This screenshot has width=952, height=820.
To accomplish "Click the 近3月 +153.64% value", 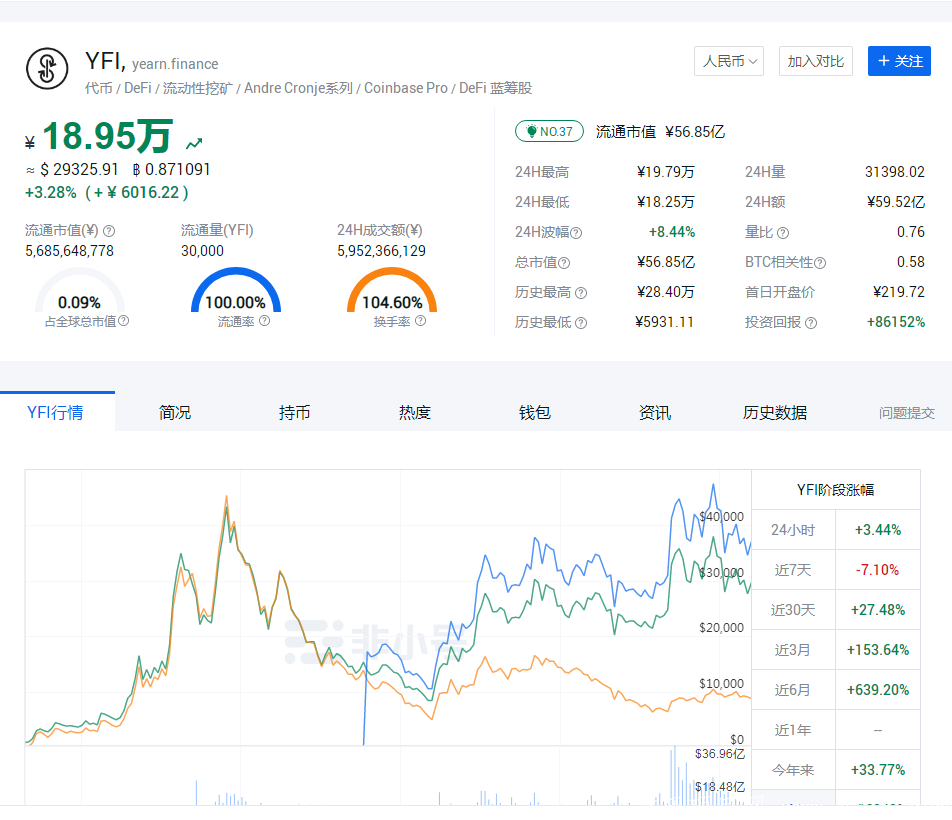I will coord(878,650).
